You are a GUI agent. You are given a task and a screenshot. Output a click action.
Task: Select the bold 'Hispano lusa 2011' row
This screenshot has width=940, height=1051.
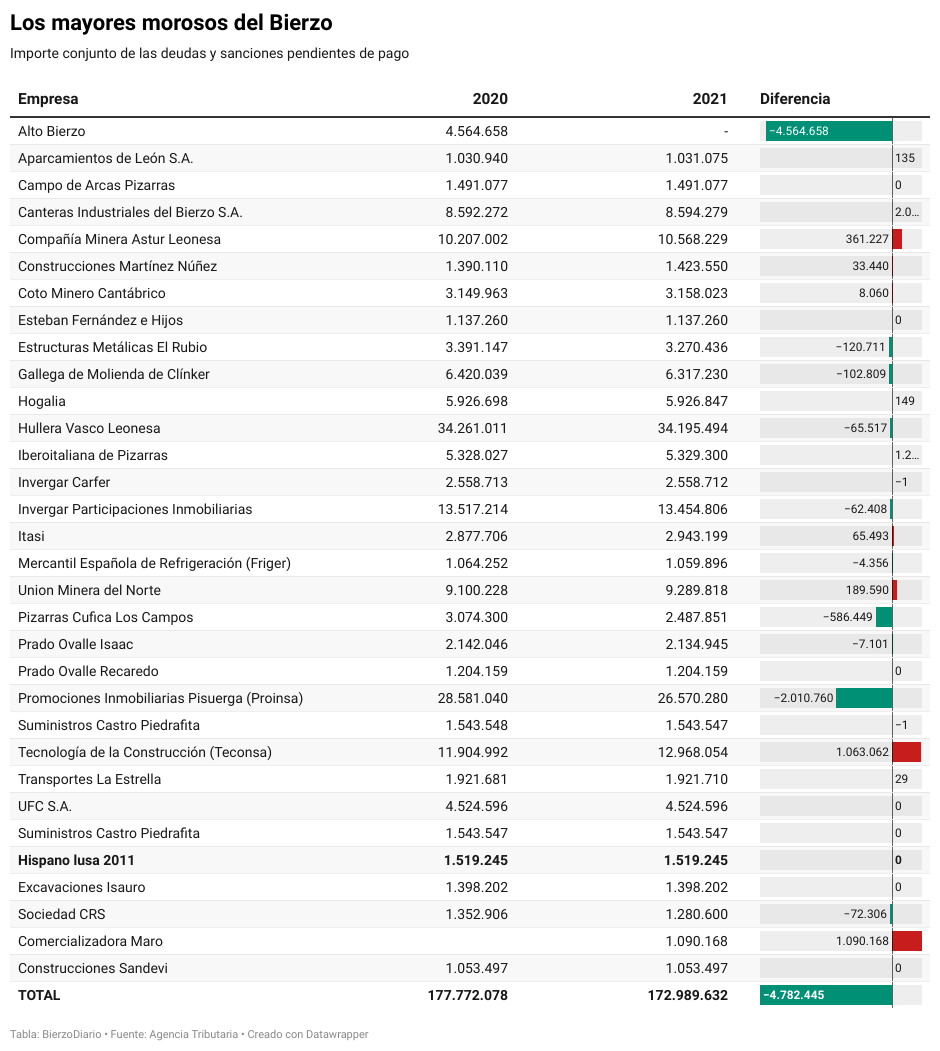tap(469, 861)
